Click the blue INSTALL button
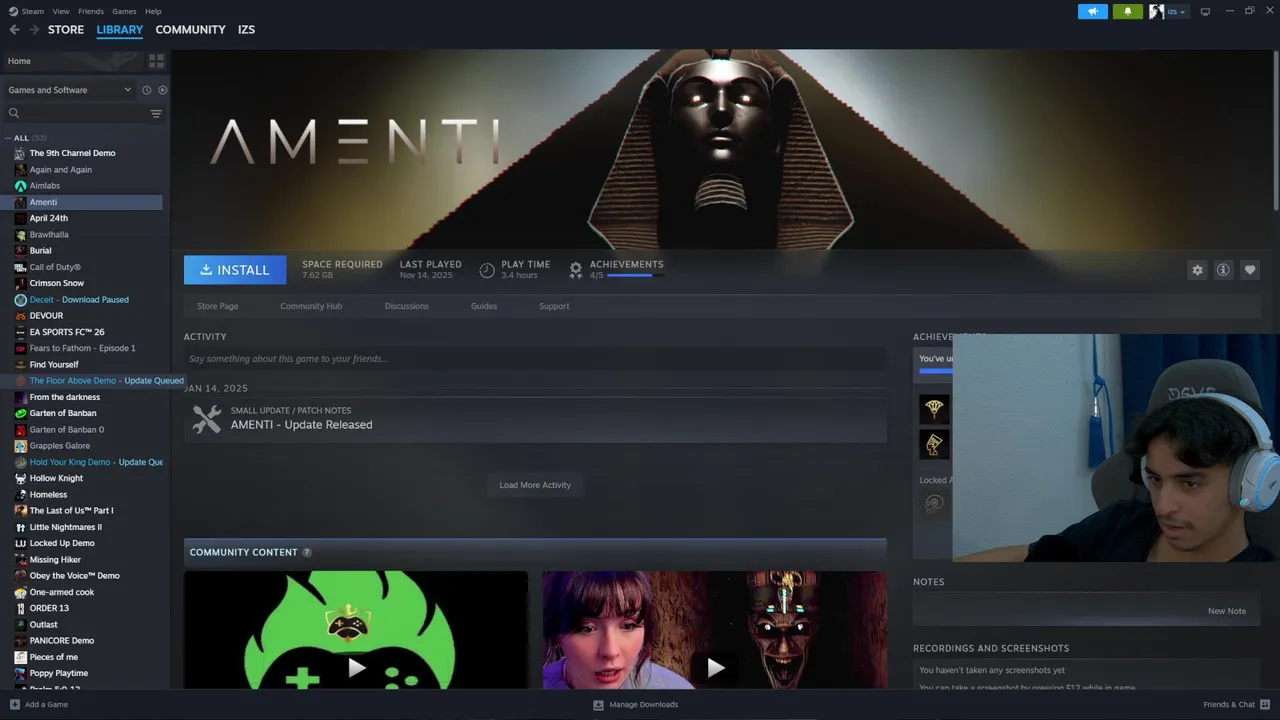Image resolution: width=1280 pixels, height=720 pixels. (235, 270)
